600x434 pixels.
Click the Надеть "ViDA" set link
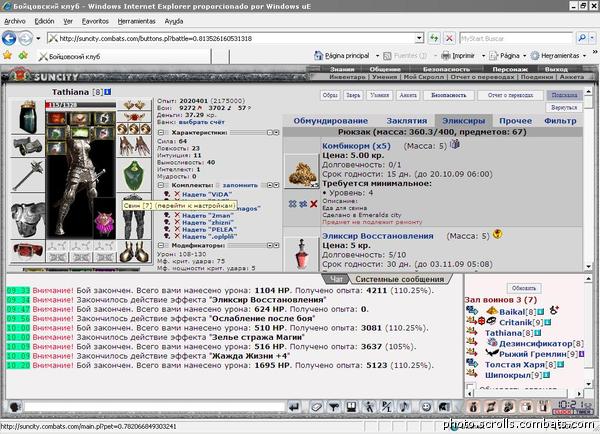point(207,194)
